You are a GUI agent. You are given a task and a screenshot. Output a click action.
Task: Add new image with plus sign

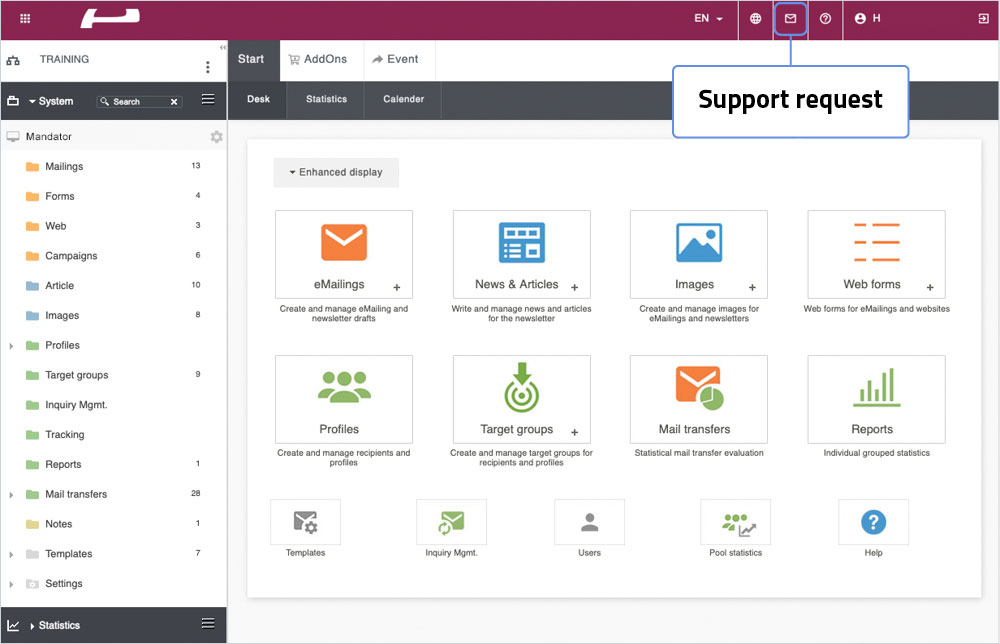pos(753,288)
